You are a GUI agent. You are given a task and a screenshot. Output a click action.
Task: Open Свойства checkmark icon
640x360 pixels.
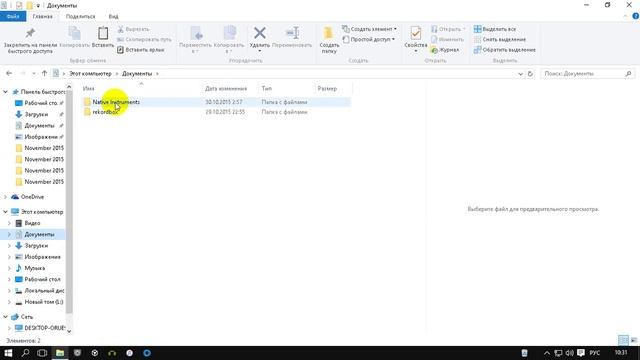point(416,33)
